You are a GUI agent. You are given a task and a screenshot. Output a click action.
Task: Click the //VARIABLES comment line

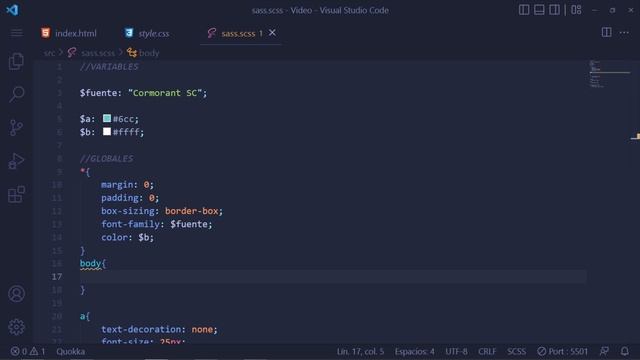[x=109, y=67]
